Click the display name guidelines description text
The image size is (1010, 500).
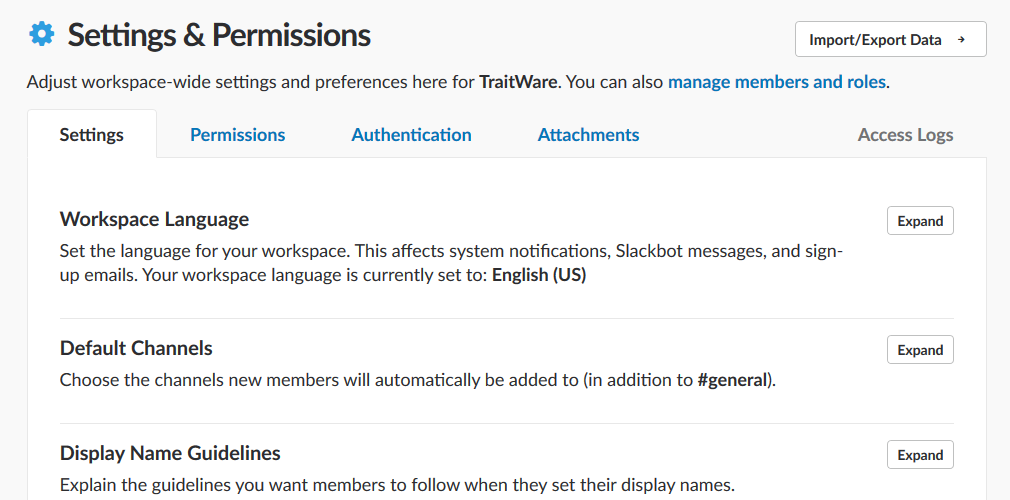pyautogui.click(x=397, y=485)
